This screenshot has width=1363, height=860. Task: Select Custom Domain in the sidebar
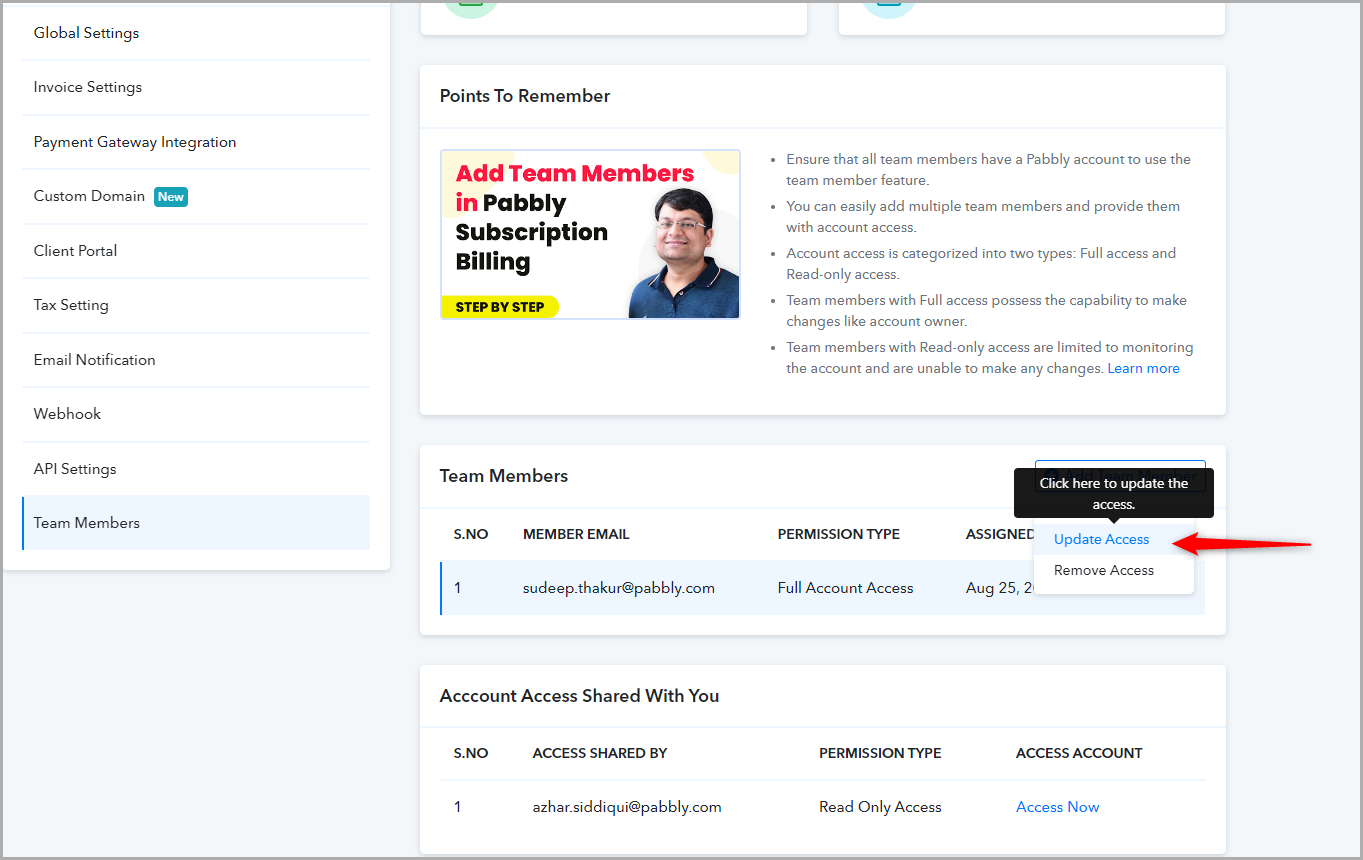tap(196, 196)
